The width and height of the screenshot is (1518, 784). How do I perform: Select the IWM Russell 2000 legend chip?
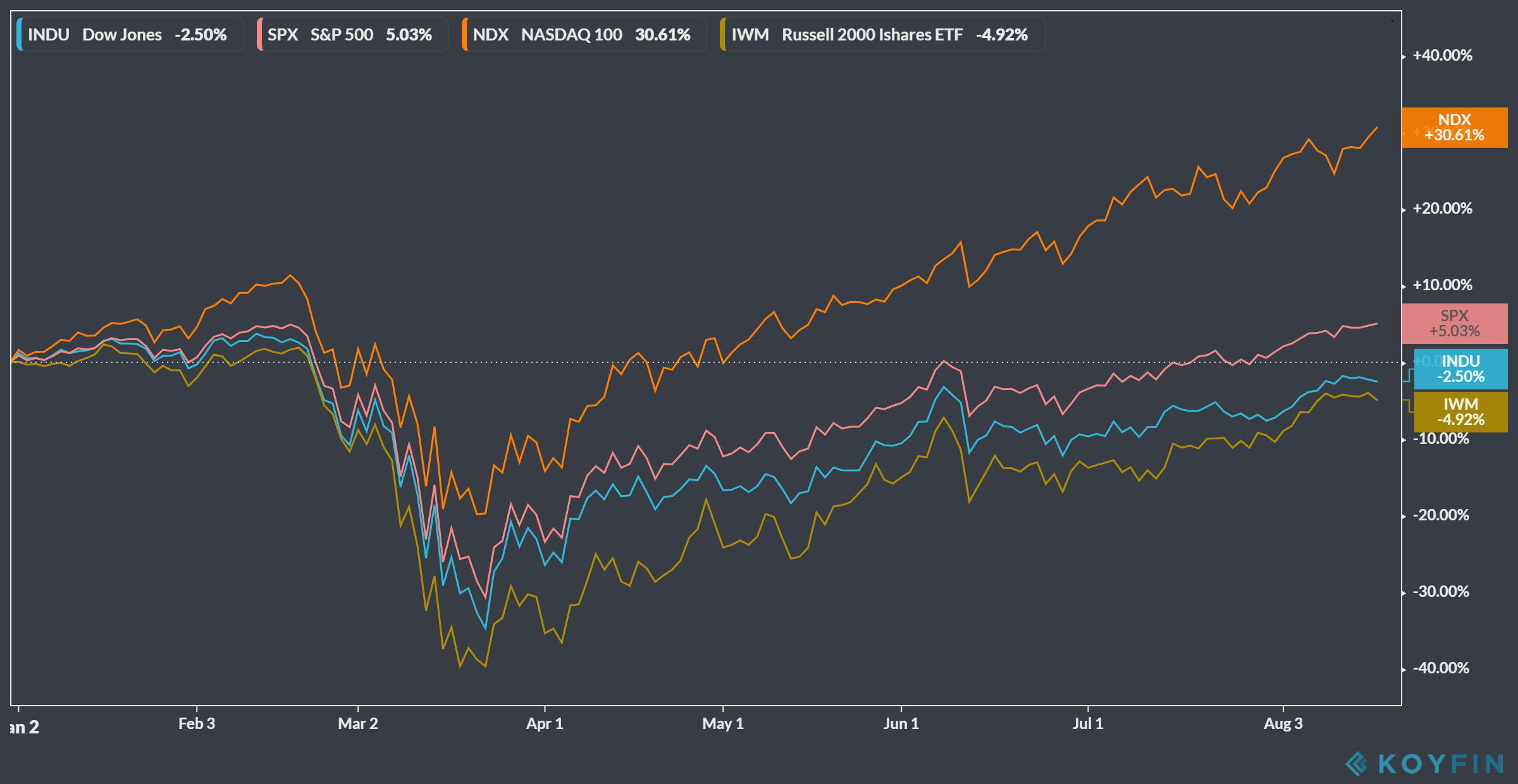point(882,35)
